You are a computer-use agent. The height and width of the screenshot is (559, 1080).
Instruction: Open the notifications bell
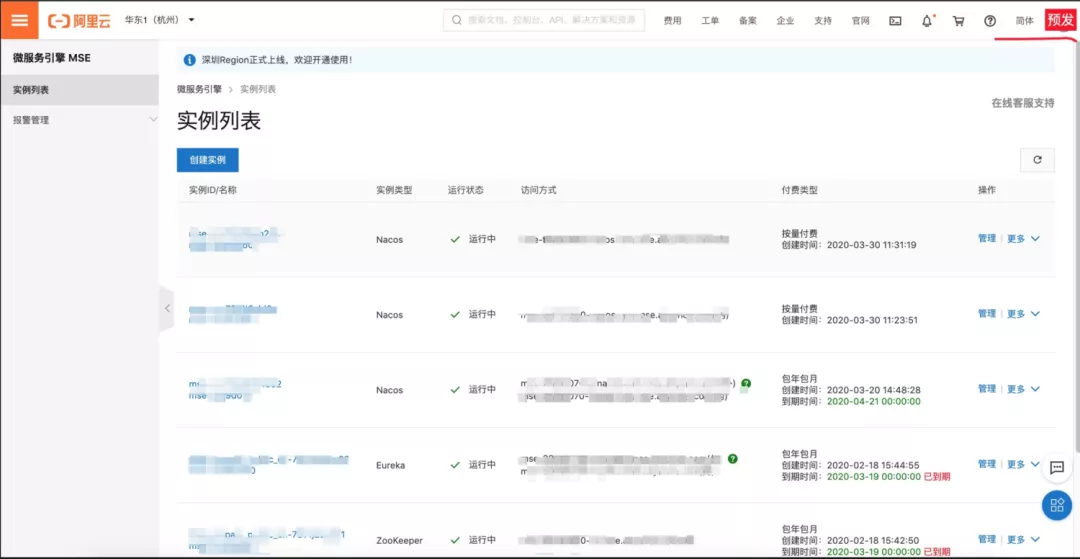tap(927, 21)
